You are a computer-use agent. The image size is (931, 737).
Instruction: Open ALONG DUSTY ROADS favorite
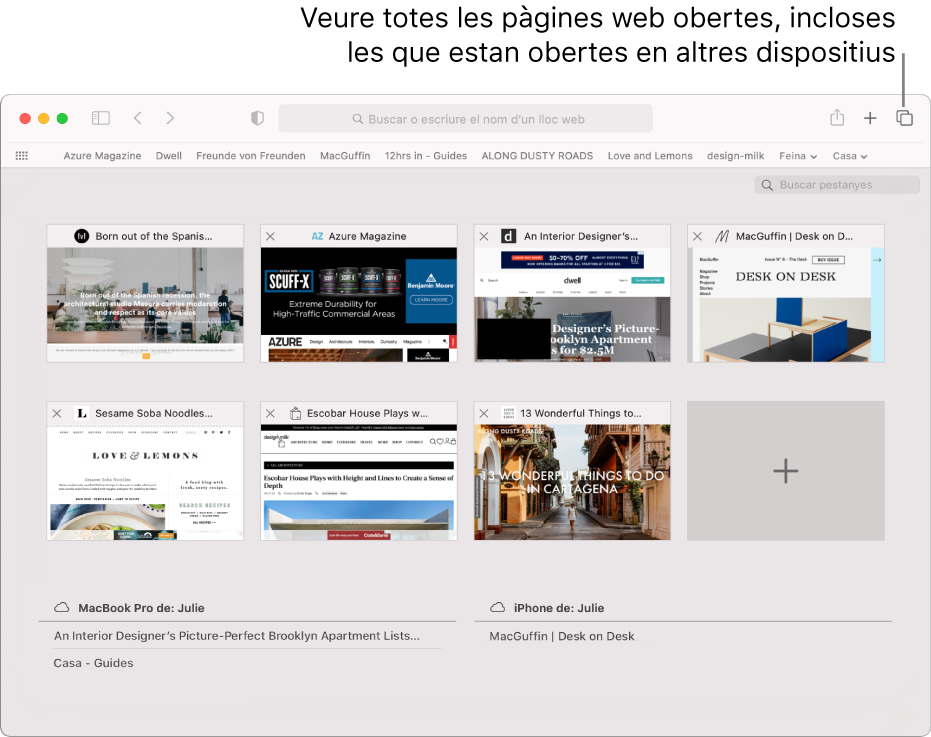click(x=537, y=156)
